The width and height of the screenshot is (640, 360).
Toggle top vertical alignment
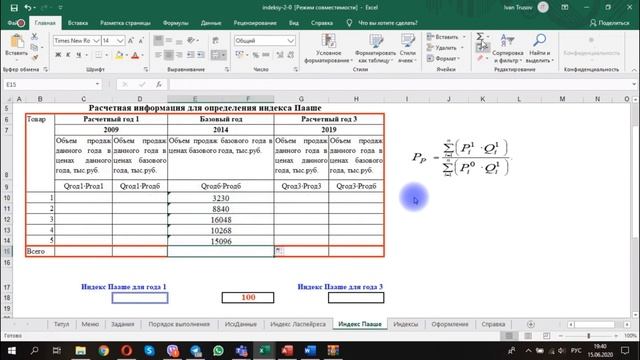158,40
